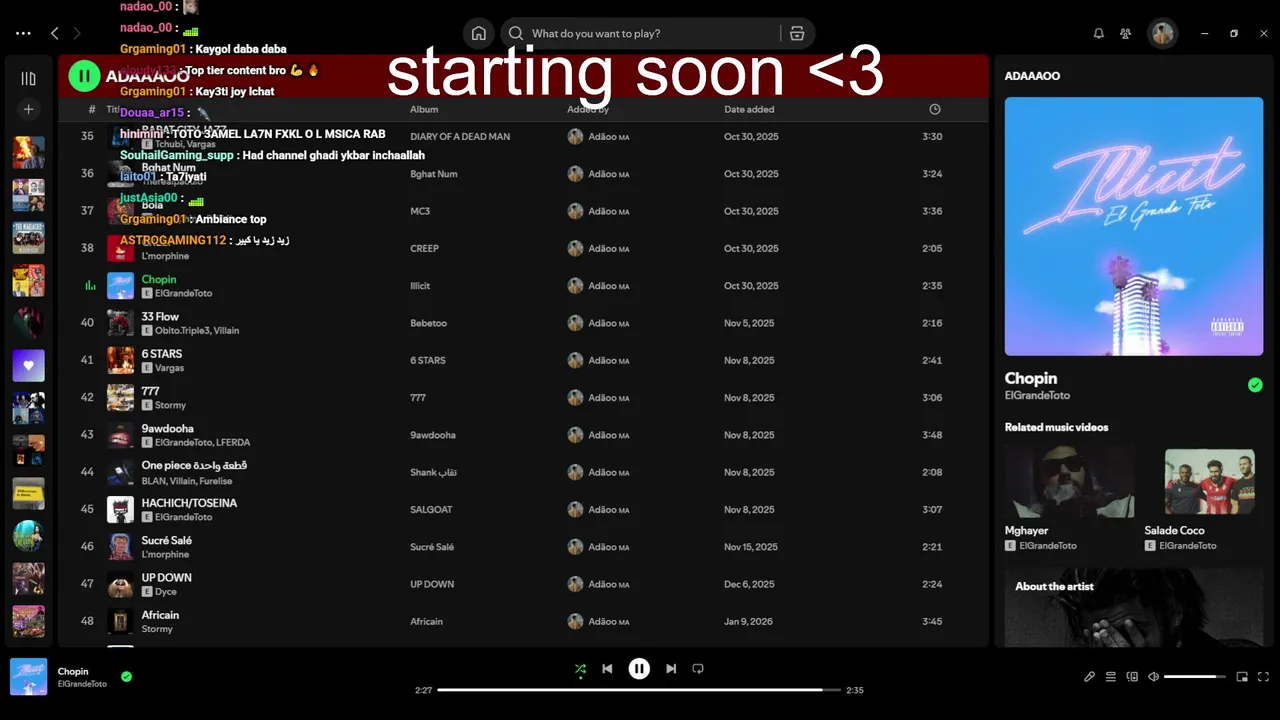The height and width of the screenshot is (720, 1280).
Task: Open the Friend Activity icon
Action: 1126,33
